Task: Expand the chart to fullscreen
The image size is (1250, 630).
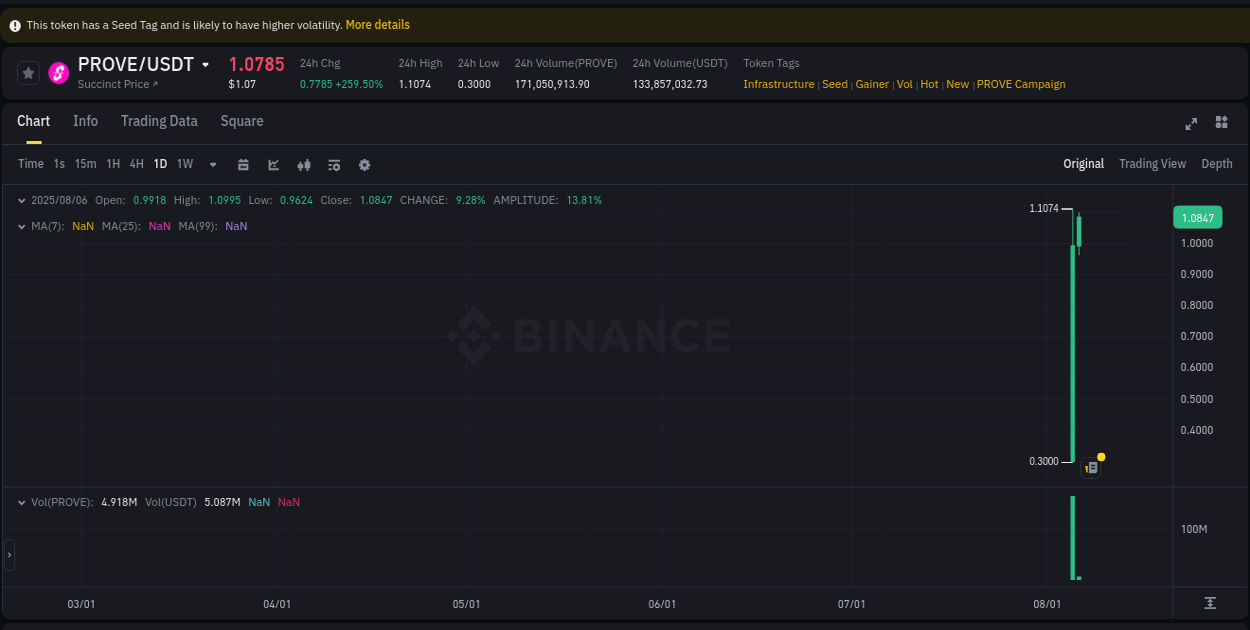Action: click(1191, 123)
